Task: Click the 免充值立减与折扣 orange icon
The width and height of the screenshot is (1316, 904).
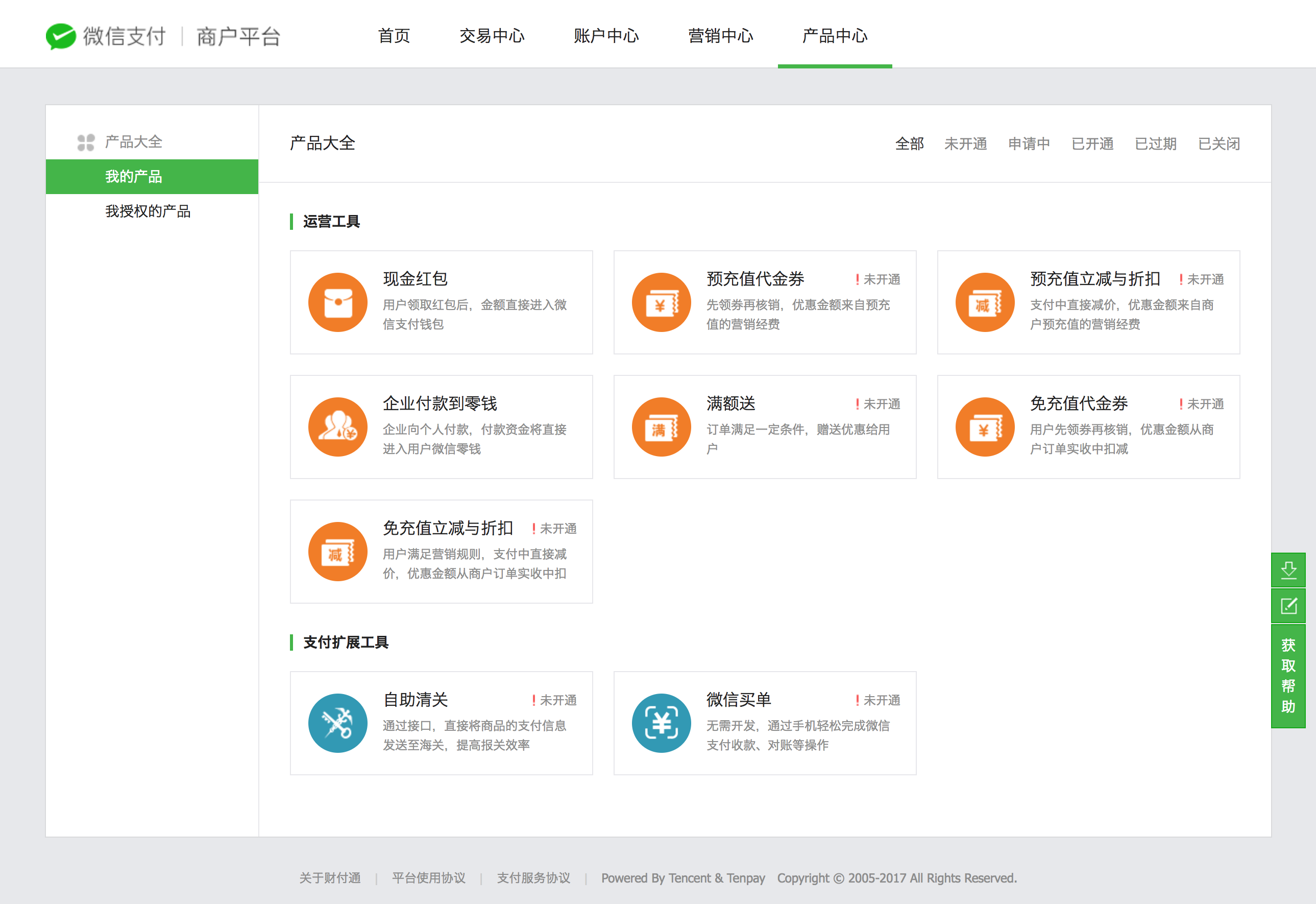Action: click(x=337, y=552)
